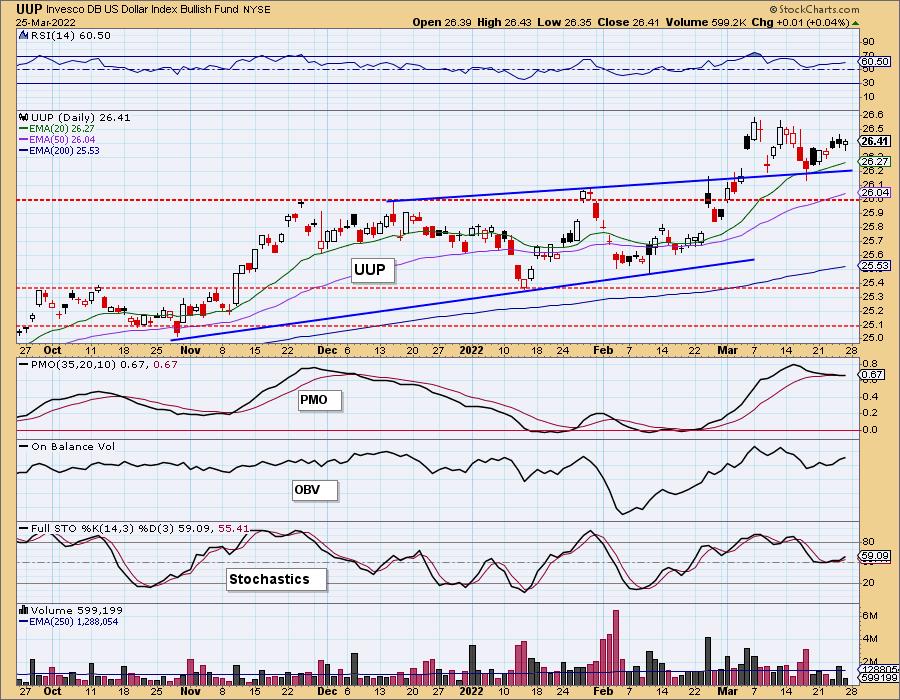
Task: Click the boxed PMO annotation label
Action: pos(320,400)
